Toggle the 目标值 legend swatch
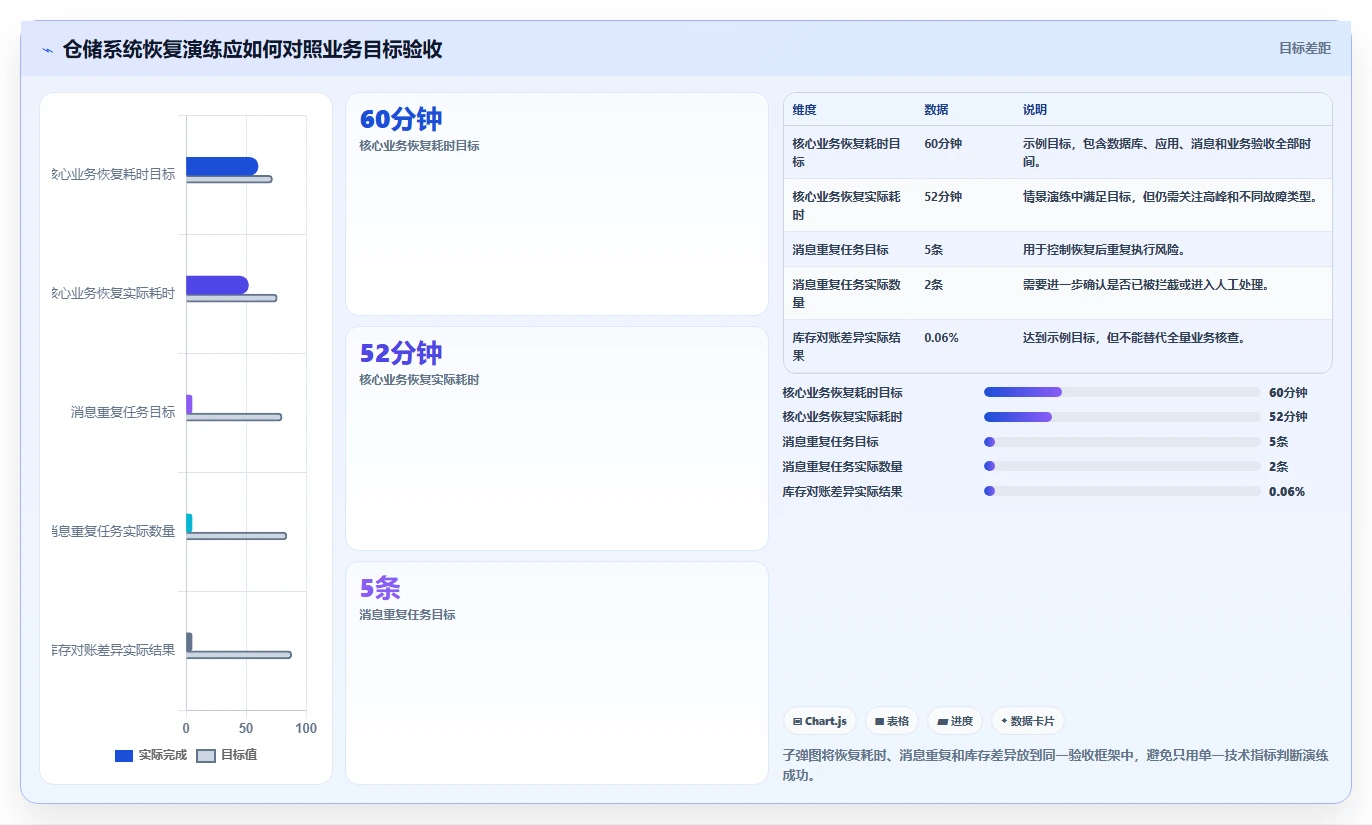 [206, 756]
